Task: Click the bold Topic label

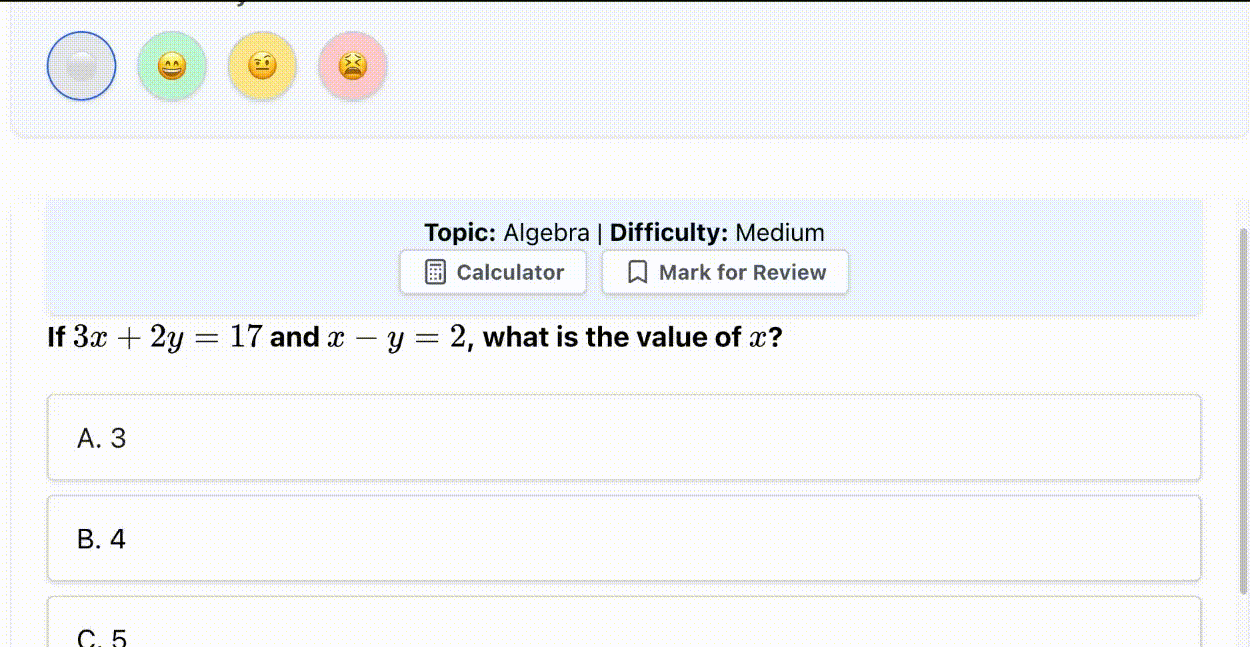Action: tap(460, 233)
